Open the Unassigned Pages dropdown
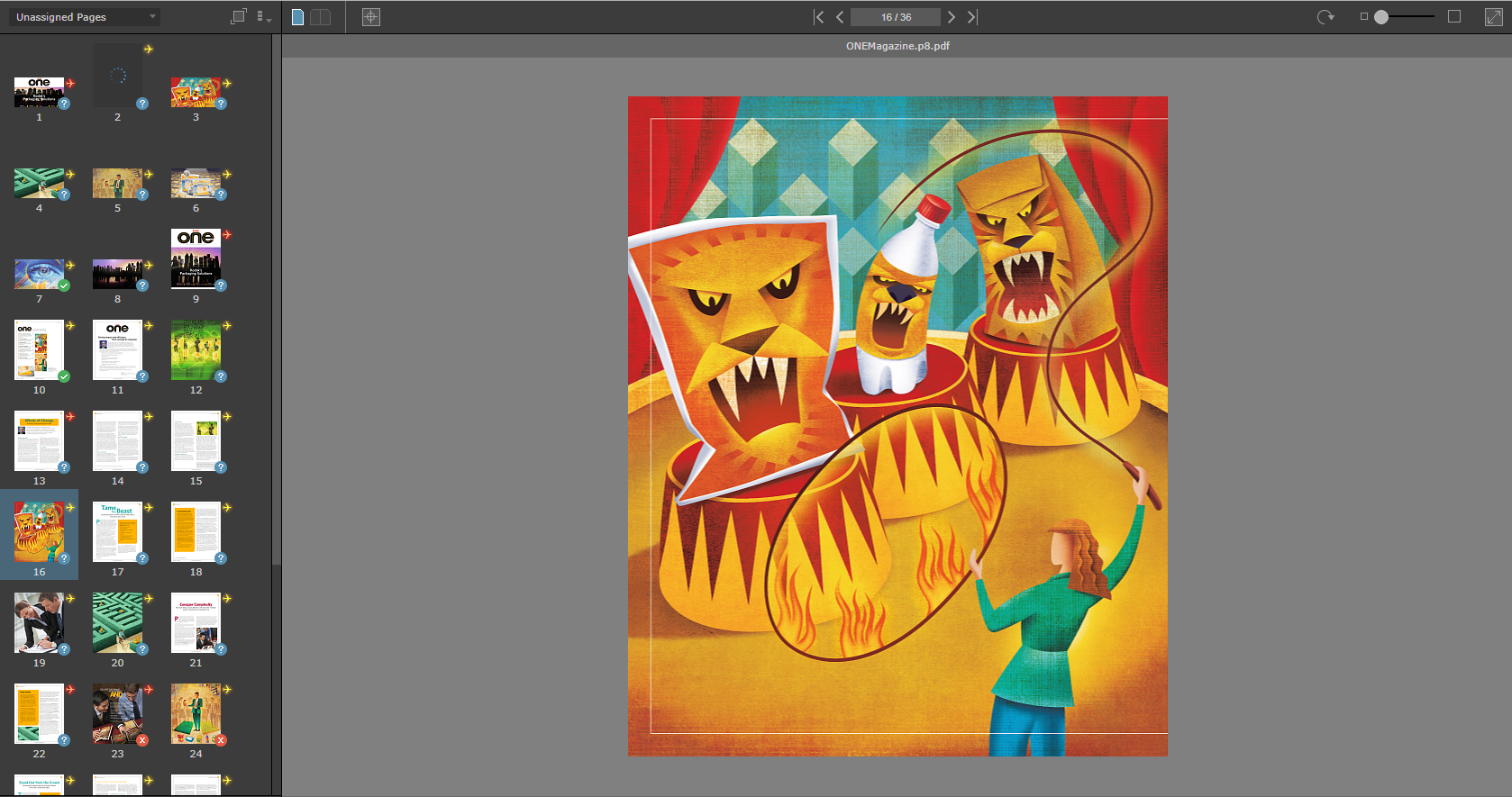 click(86, 17)
